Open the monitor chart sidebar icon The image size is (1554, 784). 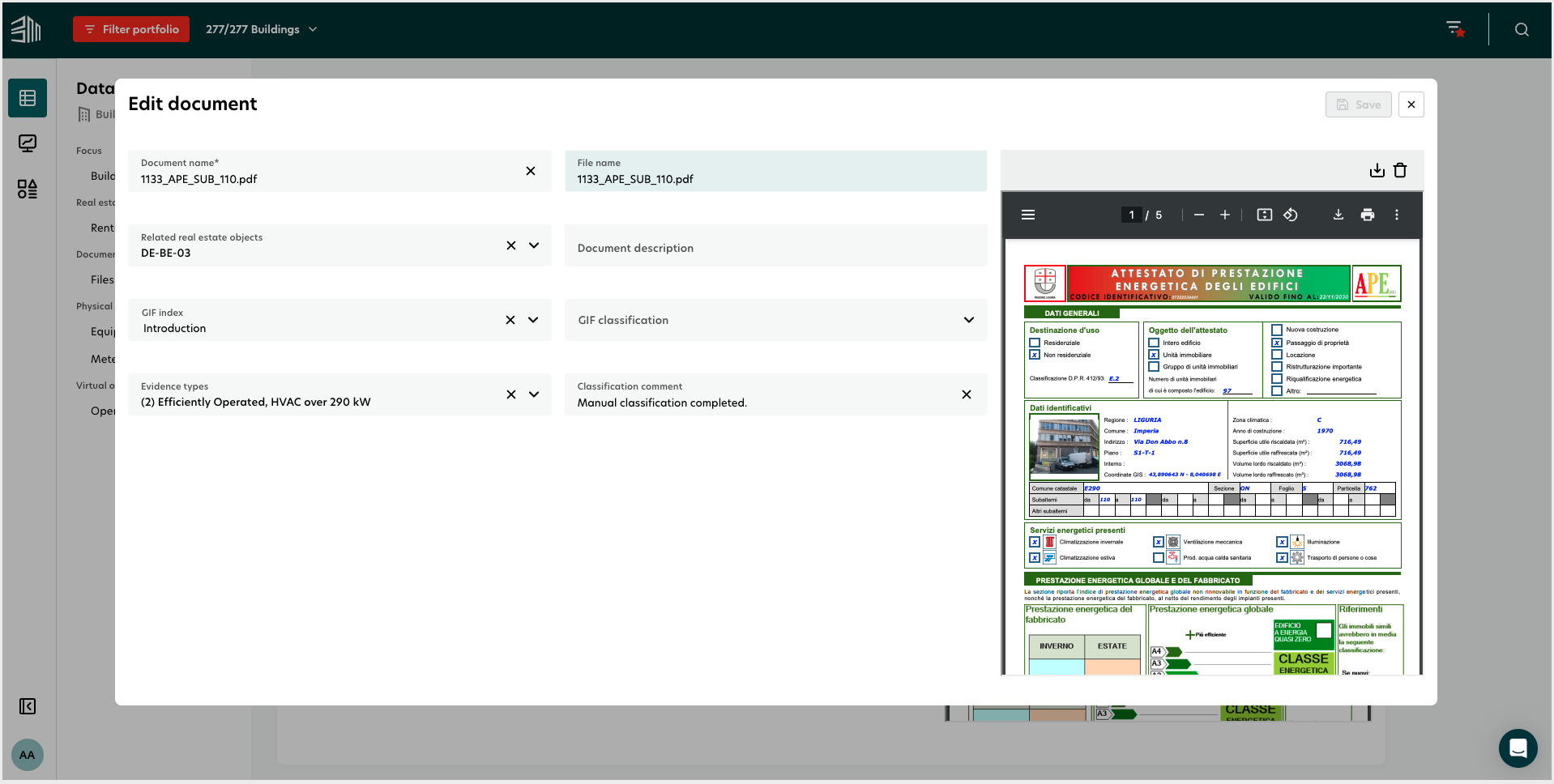[x=28, y=143]
